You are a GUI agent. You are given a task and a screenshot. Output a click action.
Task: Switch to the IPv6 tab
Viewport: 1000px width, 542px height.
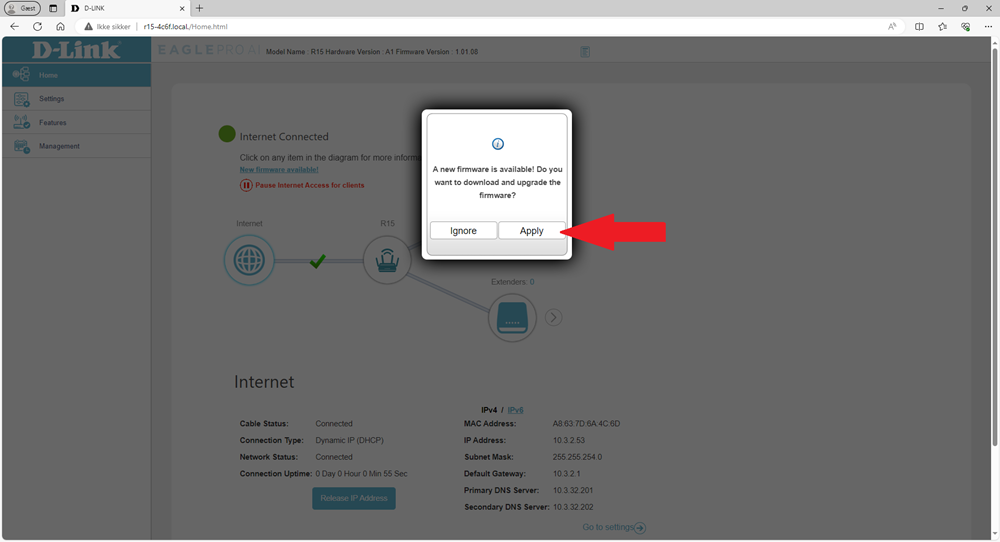515,410
